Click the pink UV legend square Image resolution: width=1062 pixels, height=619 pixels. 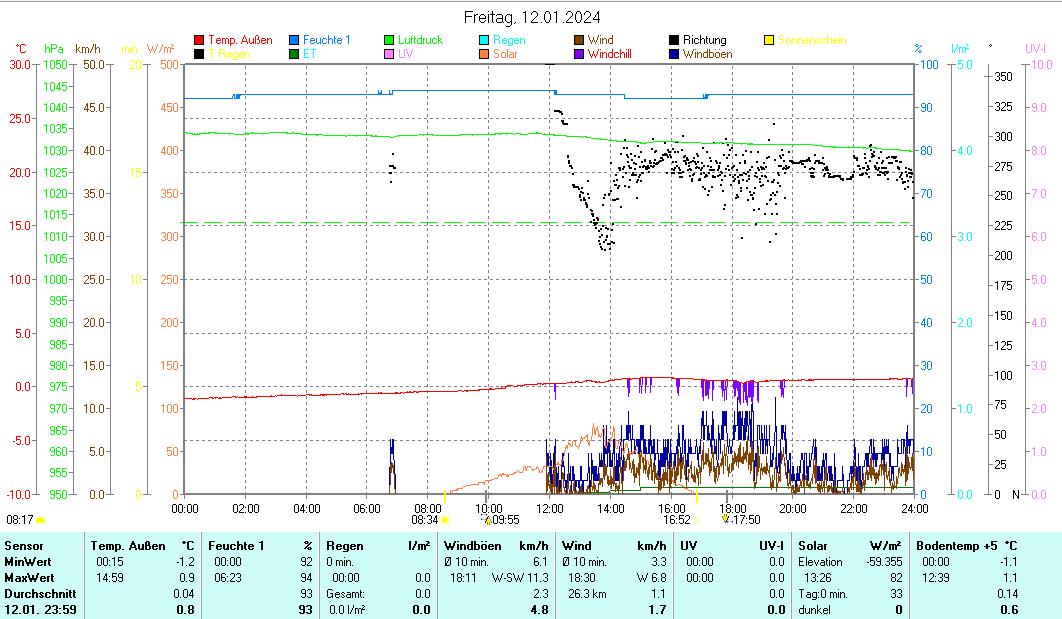389,54
